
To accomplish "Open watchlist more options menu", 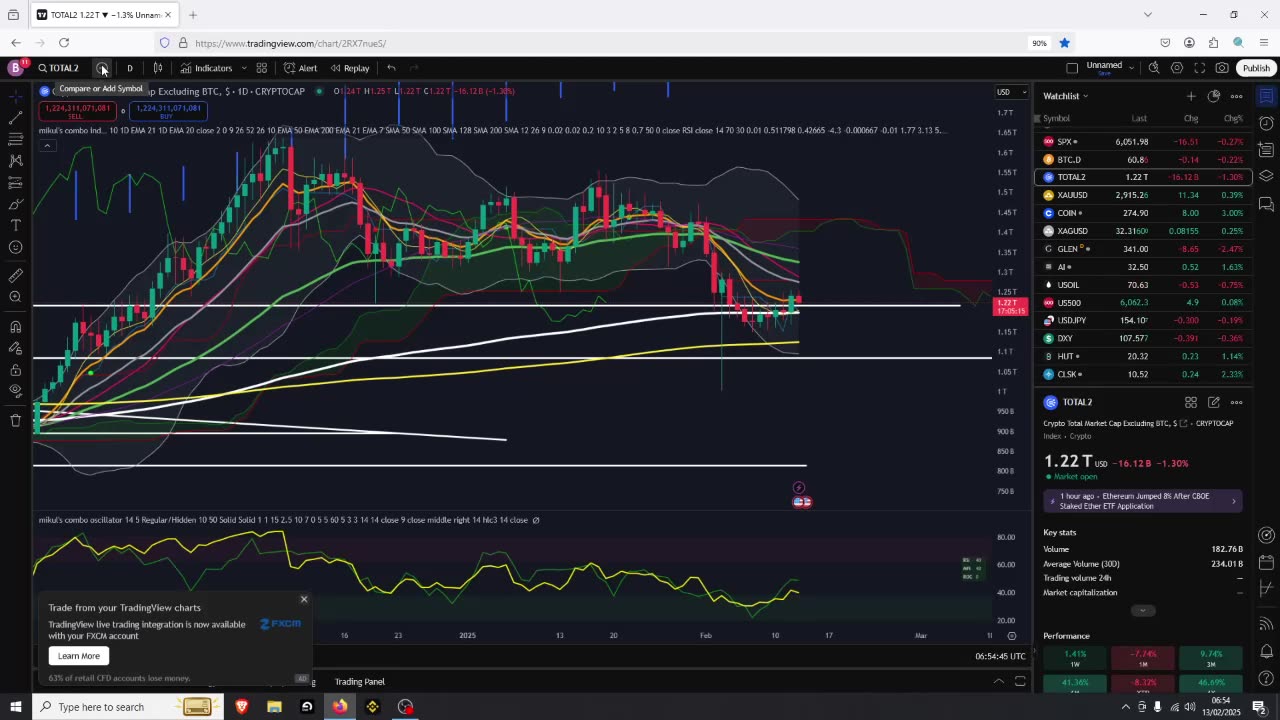I will coord(1237,96).
